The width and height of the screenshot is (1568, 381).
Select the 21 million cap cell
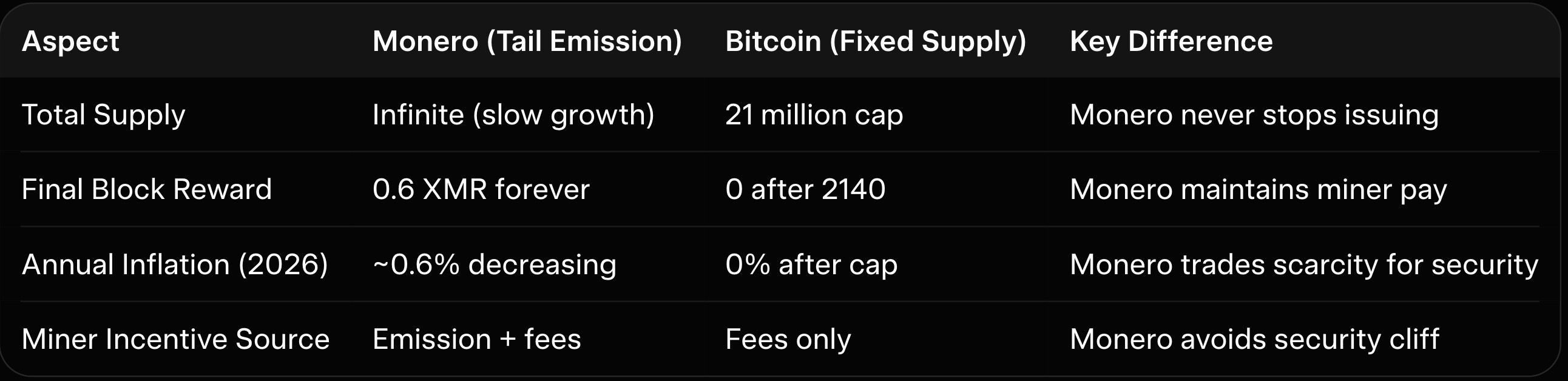(814, 115)
